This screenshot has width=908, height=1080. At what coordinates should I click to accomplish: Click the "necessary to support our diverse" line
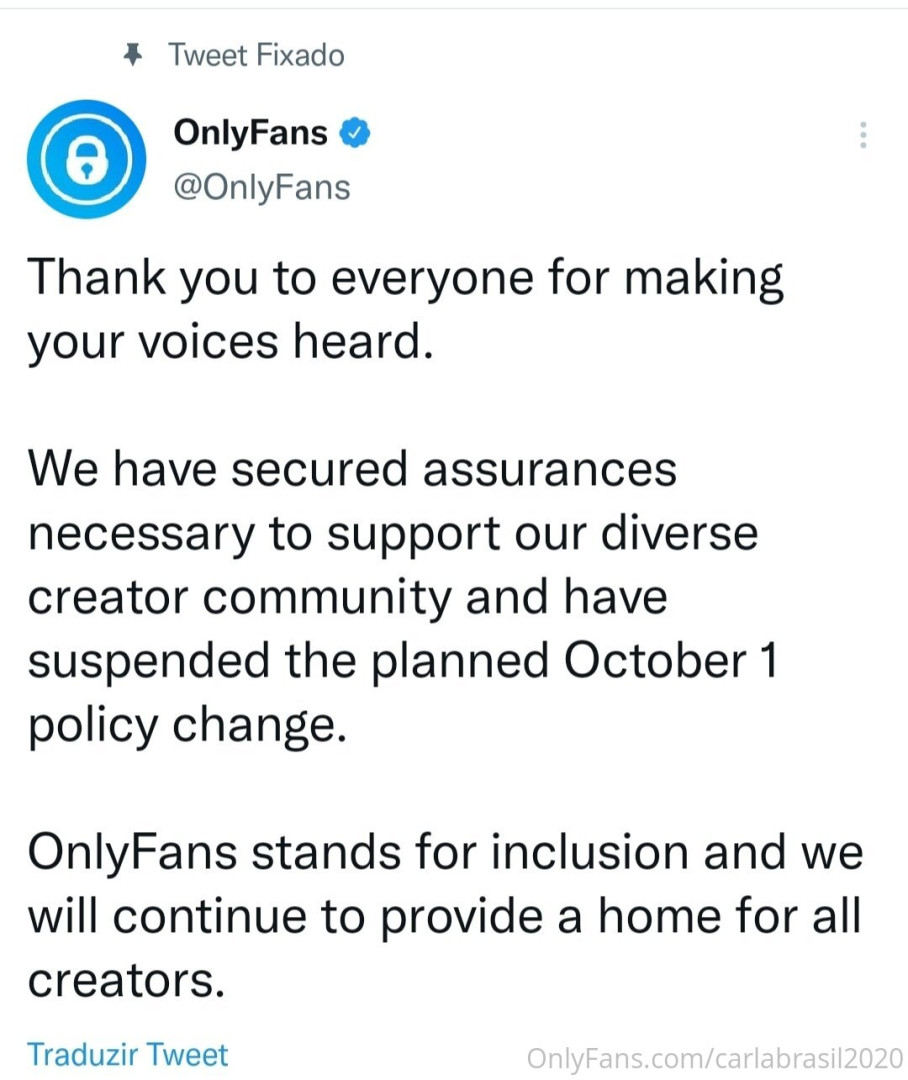[392, 533]
